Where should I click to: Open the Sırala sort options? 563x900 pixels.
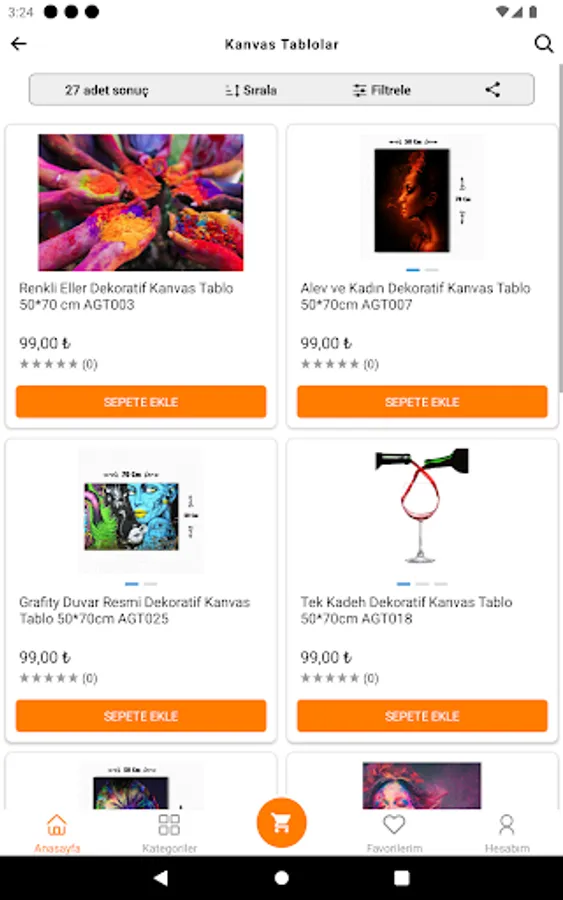coord(251,90)
